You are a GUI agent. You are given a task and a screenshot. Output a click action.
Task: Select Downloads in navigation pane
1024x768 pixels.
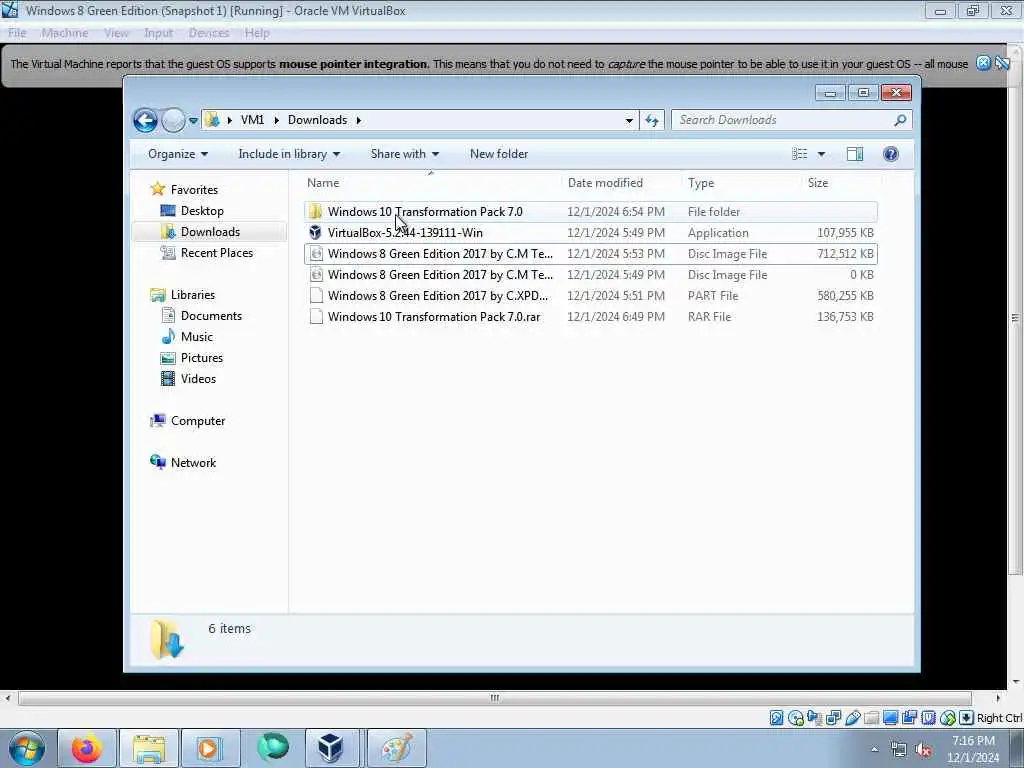coord(210,232)
